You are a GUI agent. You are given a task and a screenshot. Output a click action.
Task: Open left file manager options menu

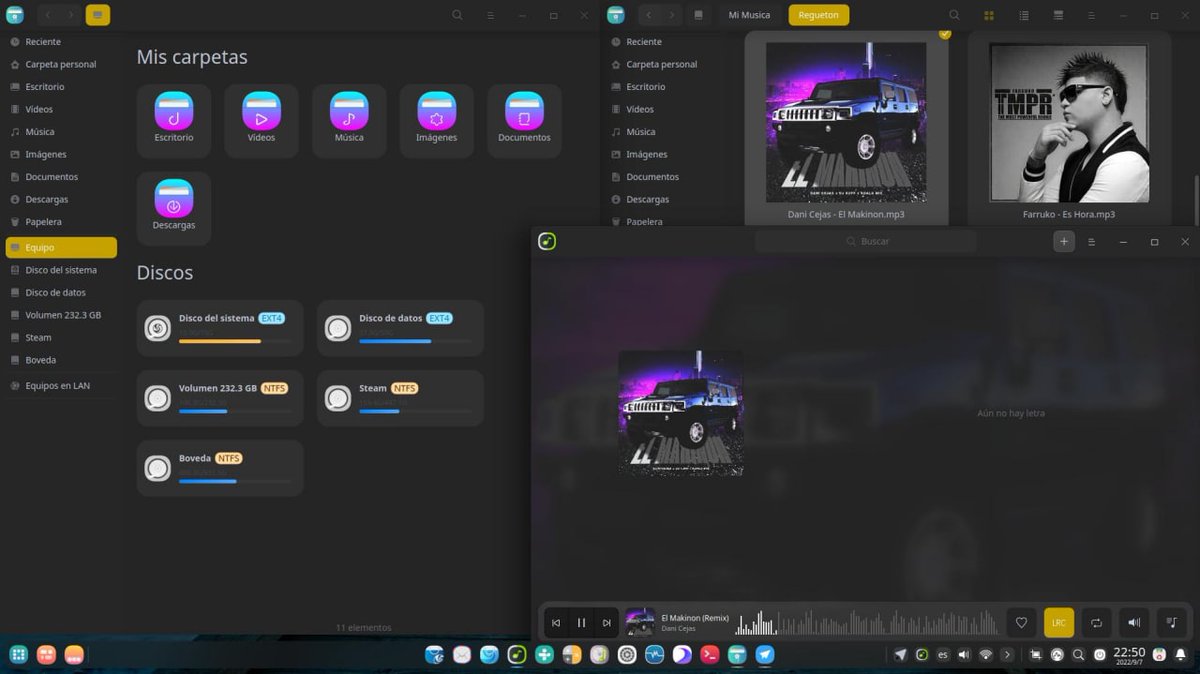point(490,16)
